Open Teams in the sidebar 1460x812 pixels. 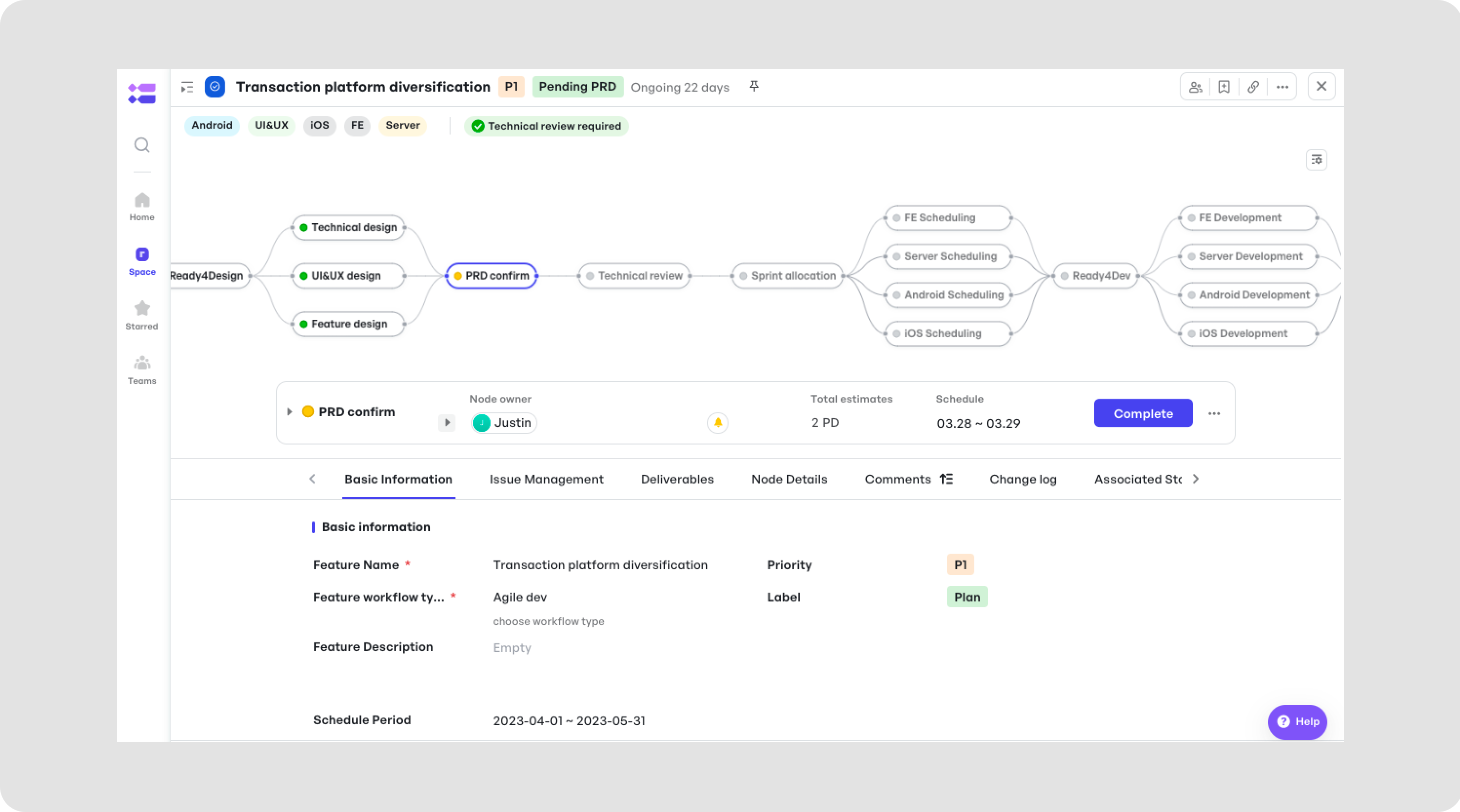tap(142, 370)
